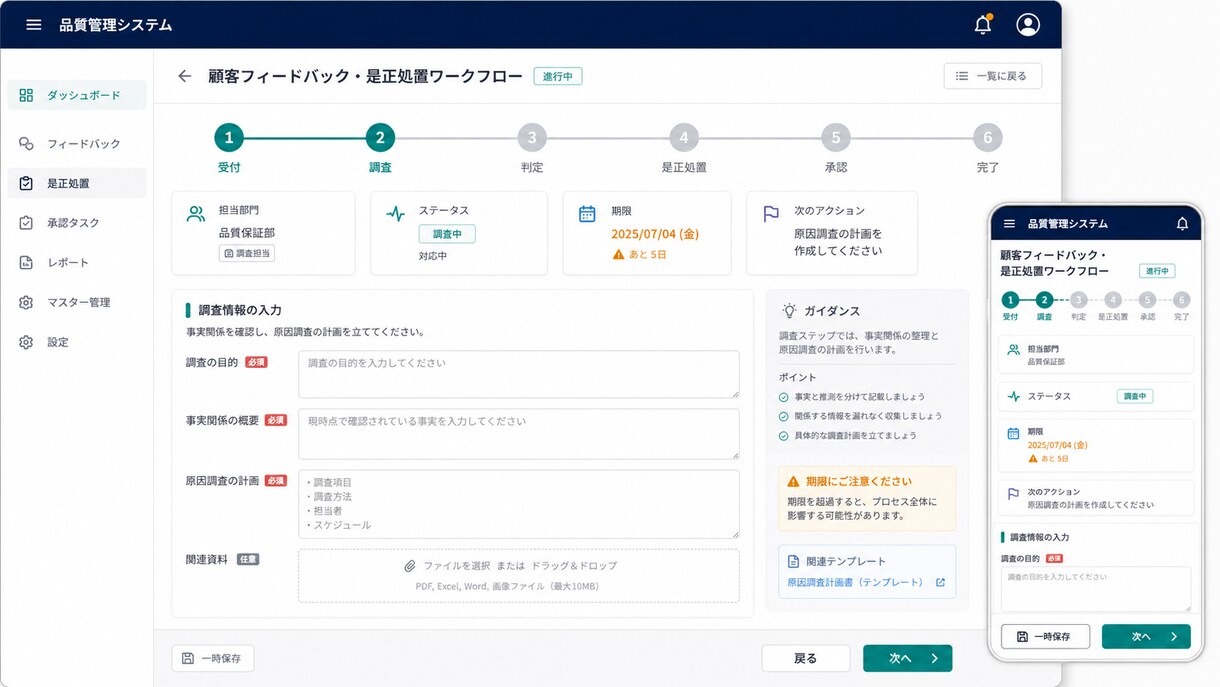Click the mobile 一時保存 button
The image size is (1220, 687).
point(1045,636)
